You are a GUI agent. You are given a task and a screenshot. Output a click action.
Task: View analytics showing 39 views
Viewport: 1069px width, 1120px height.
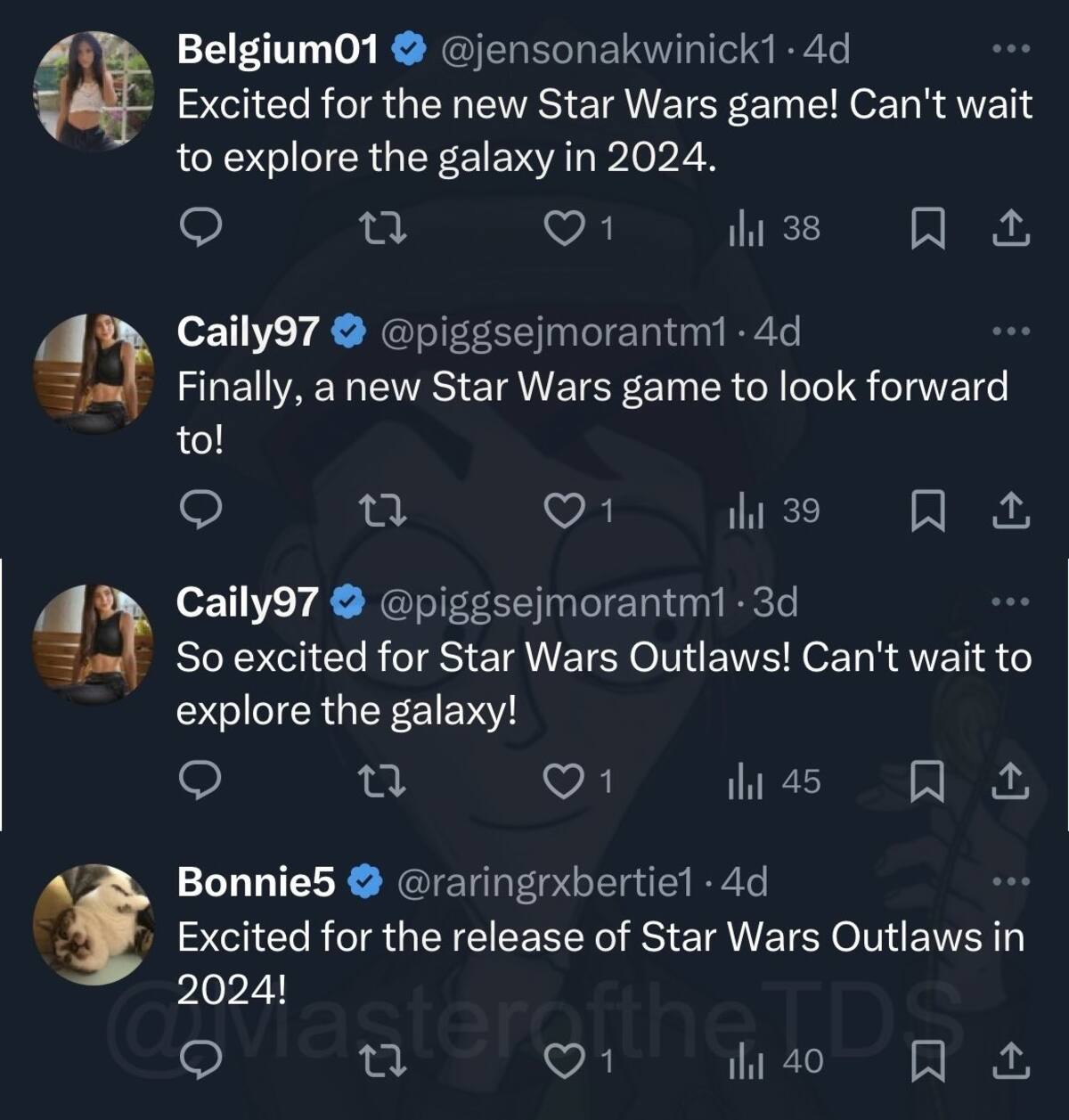coord(773,511)
